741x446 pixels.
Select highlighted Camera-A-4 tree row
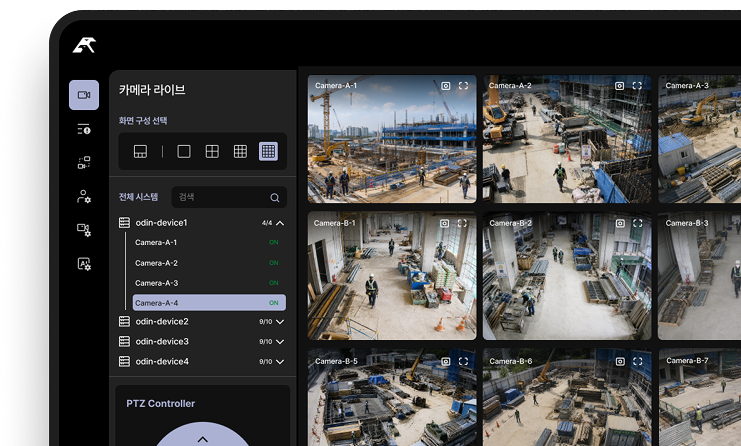click(x=209, y=303)
